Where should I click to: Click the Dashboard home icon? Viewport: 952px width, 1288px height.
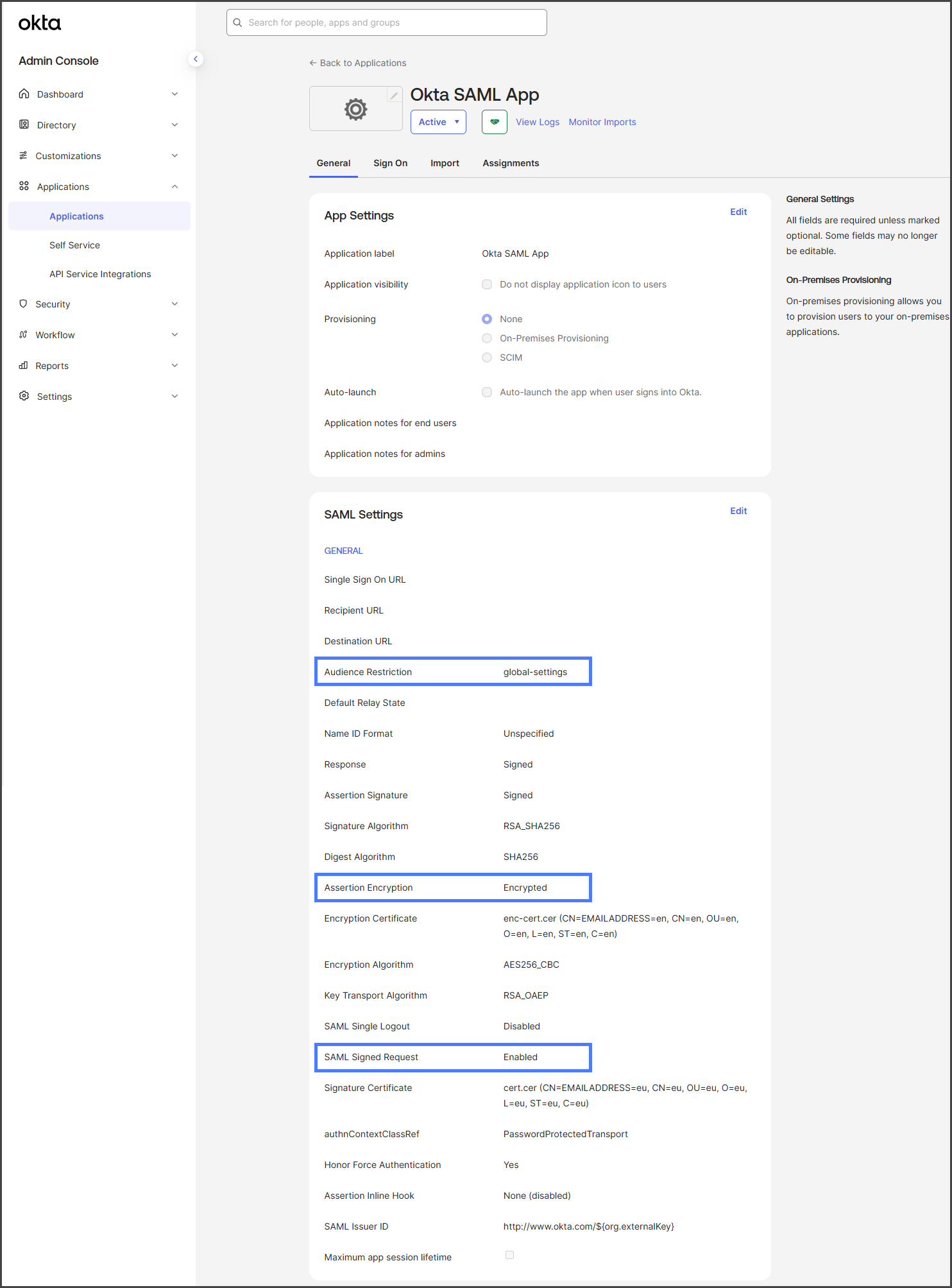(x=24, y=94)
